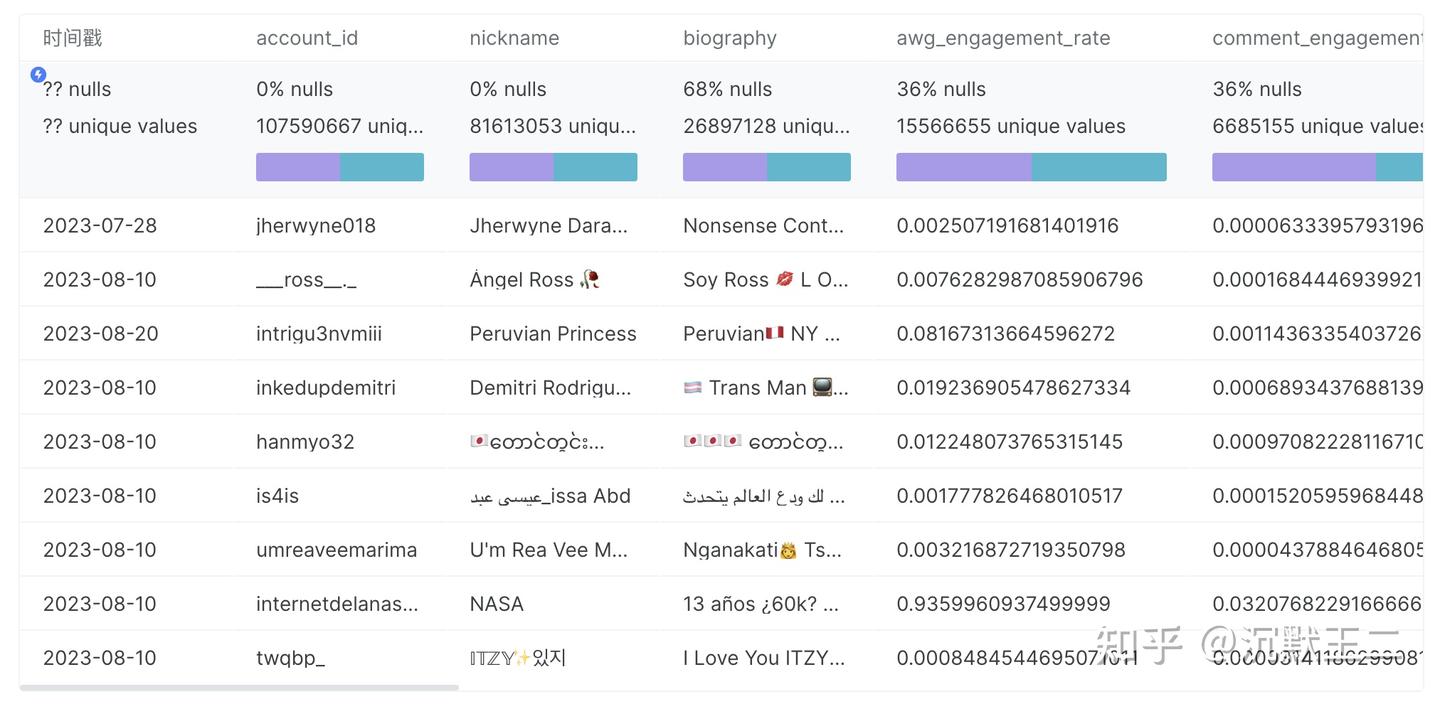Image resolution: width=1440 pixels, height=704 pixels.
Task: Select the biography column header
Action: (730, 38)
